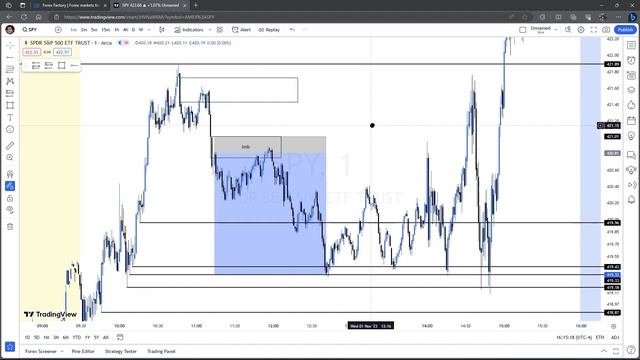
Task: Set date range to 5D
Action: 36,338
